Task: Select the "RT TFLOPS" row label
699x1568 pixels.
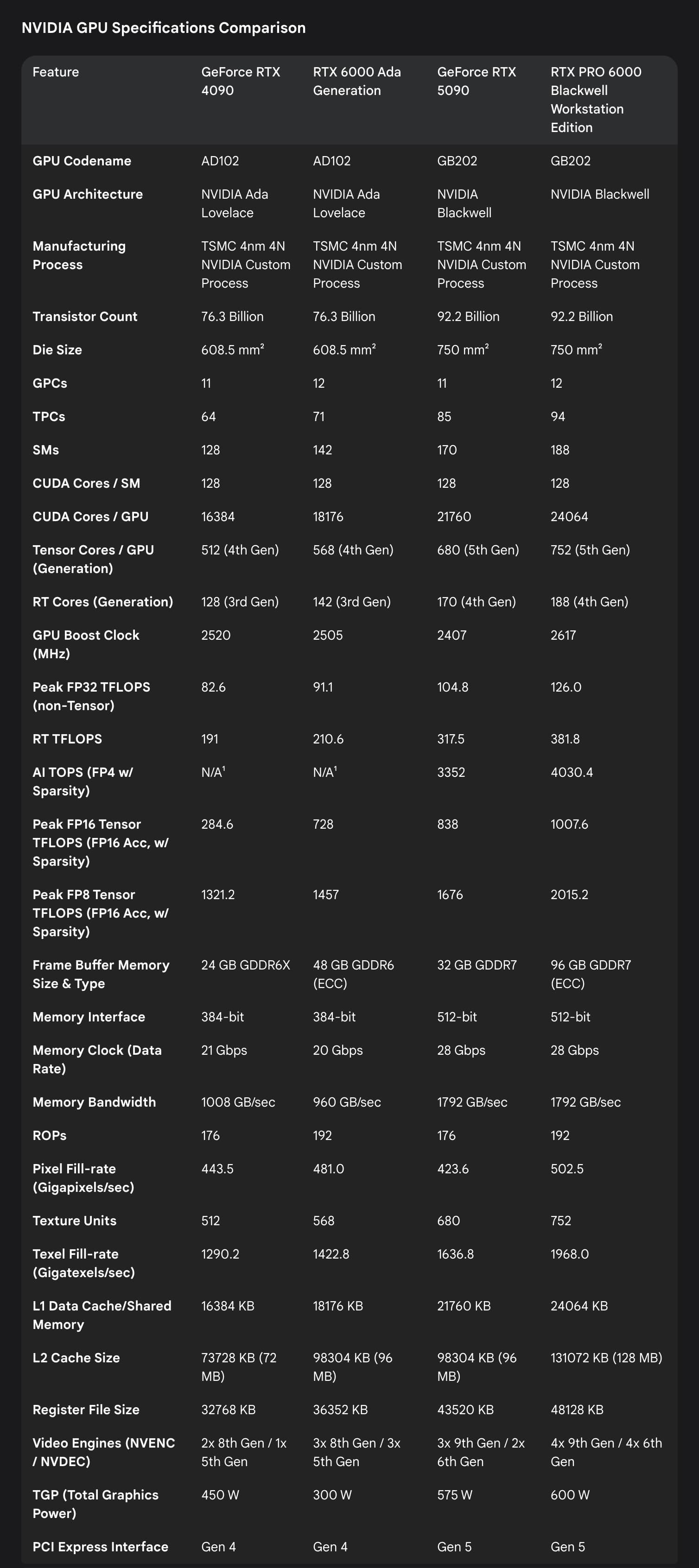Action: 67,739
